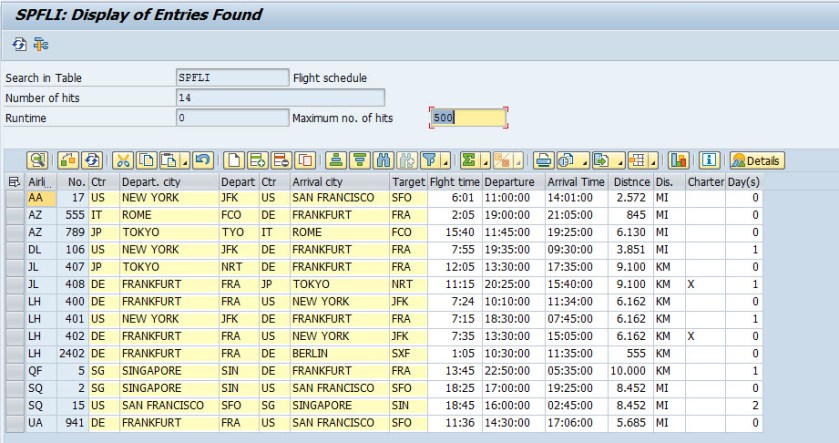
Task: Open the Graphic chart icon
Action: point(679,160)
